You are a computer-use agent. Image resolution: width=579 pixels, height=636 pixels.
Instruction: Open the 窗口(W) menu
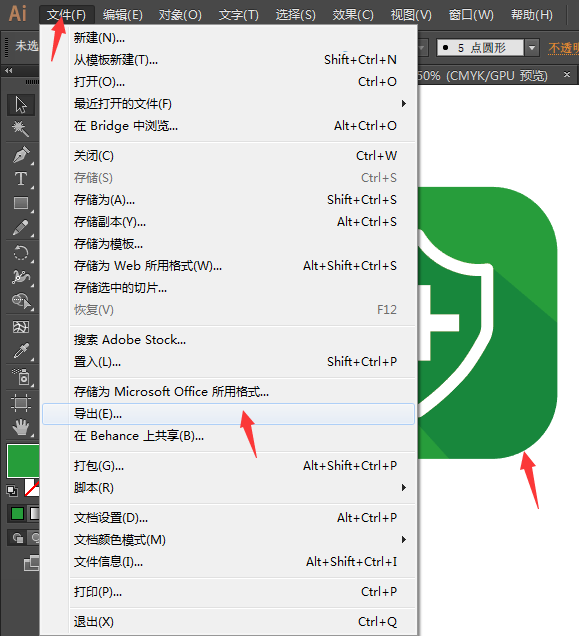click(471, 15)
